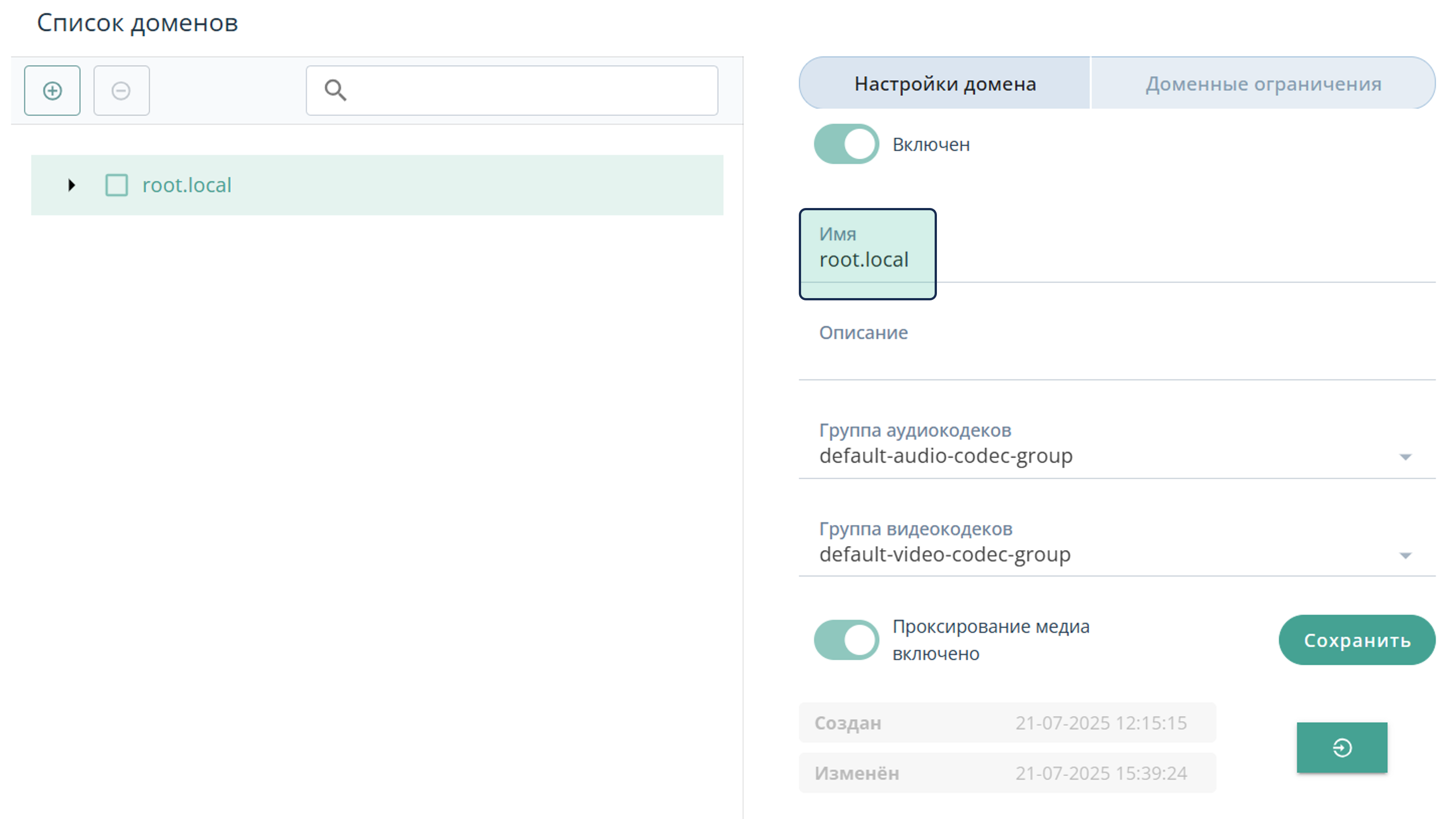Image resolution: width=1456 pixels, height=819 pixels.
Task: Expand the root.local tree node
Action: (71, 185)
